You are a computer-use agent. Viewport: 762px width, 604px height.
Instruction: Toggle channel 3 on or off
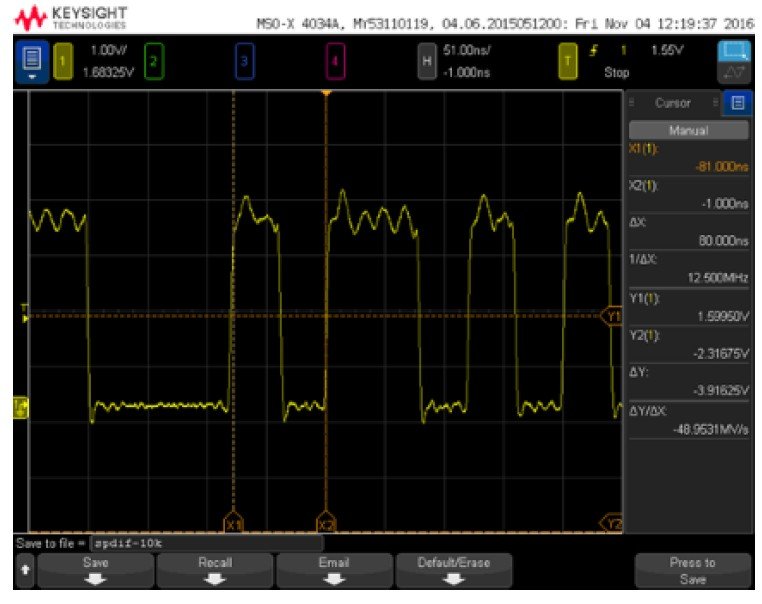(244, 61)
